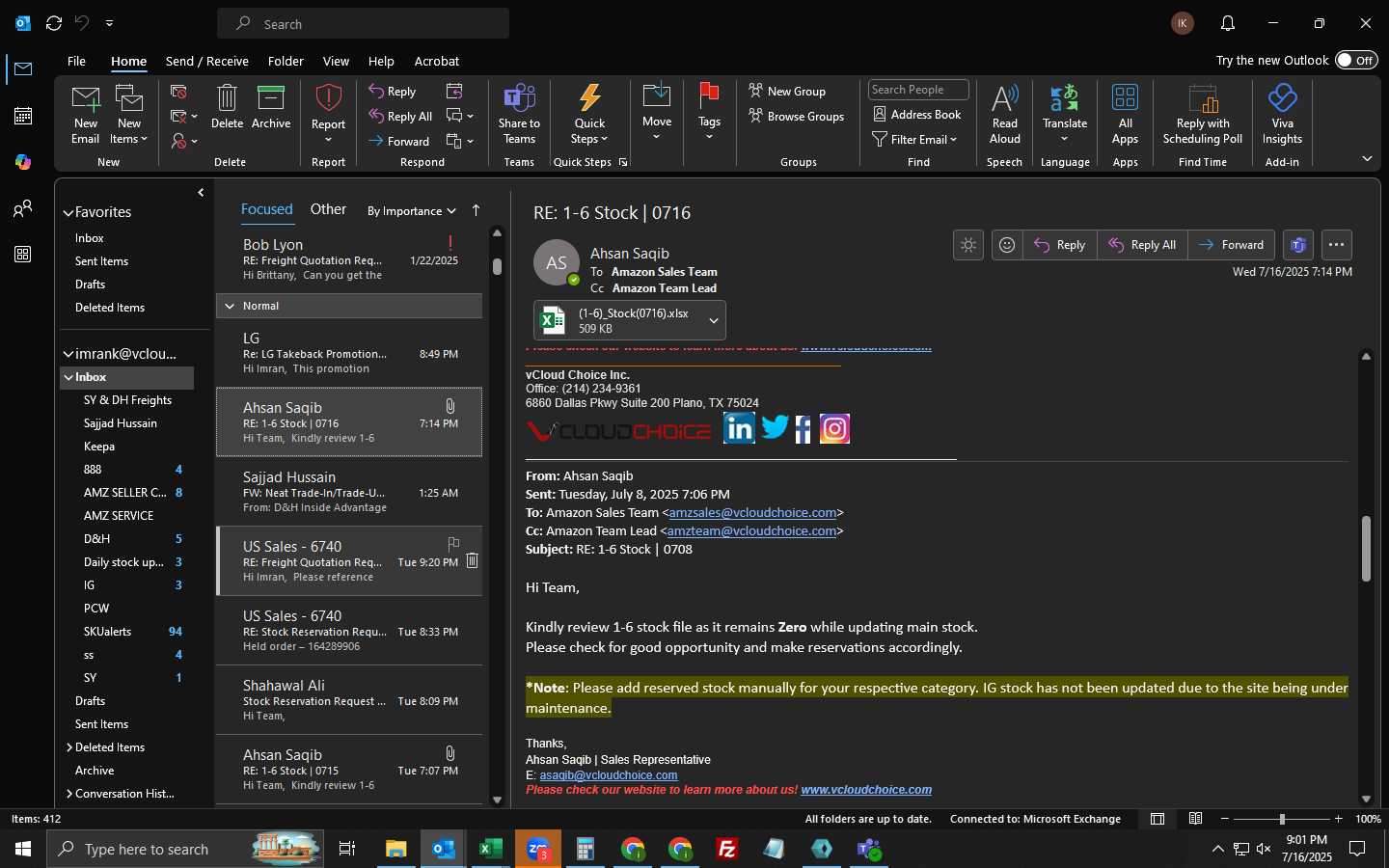Click Reply in the reading pane
The width and height of the screenshot is (1389, 868).
coord(1059,245)
